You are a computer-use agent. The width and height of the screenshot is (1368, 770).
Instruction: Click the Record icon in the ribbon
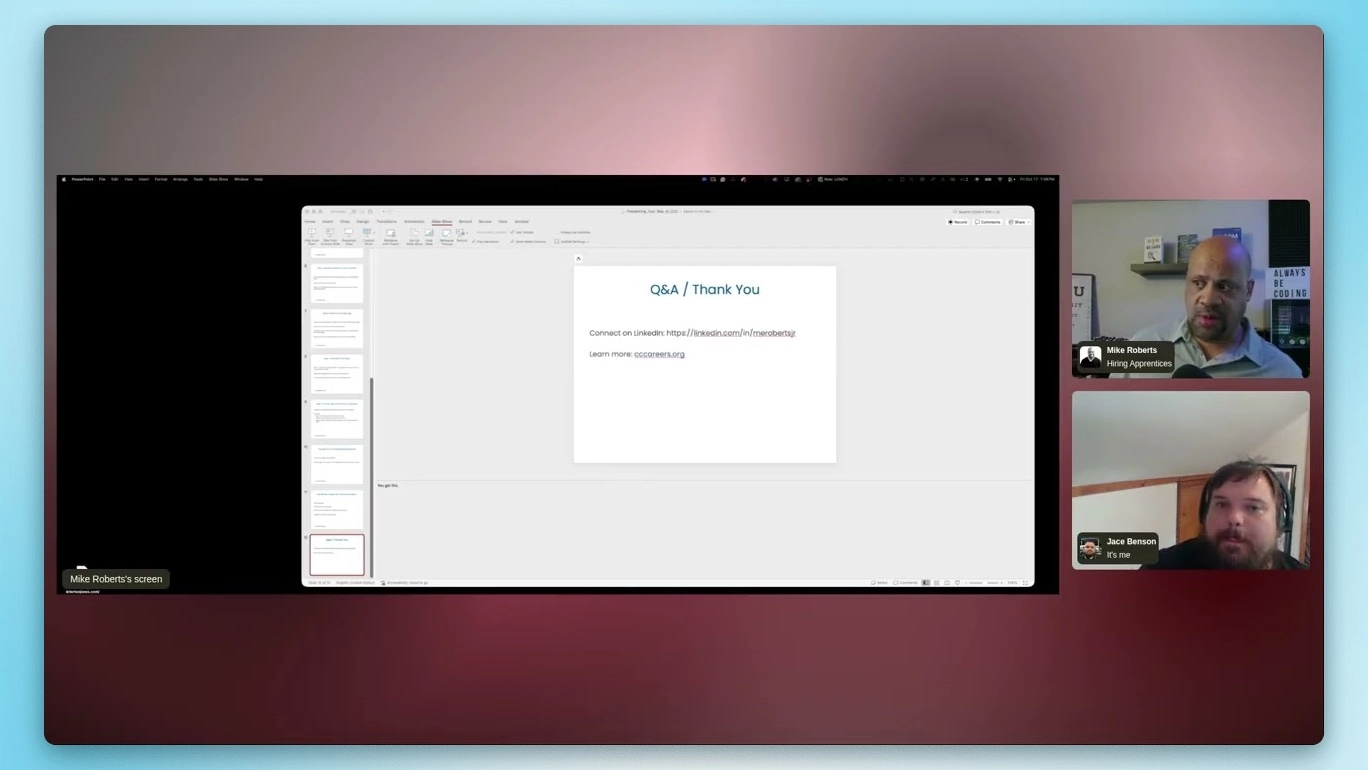tap(462, 232)
